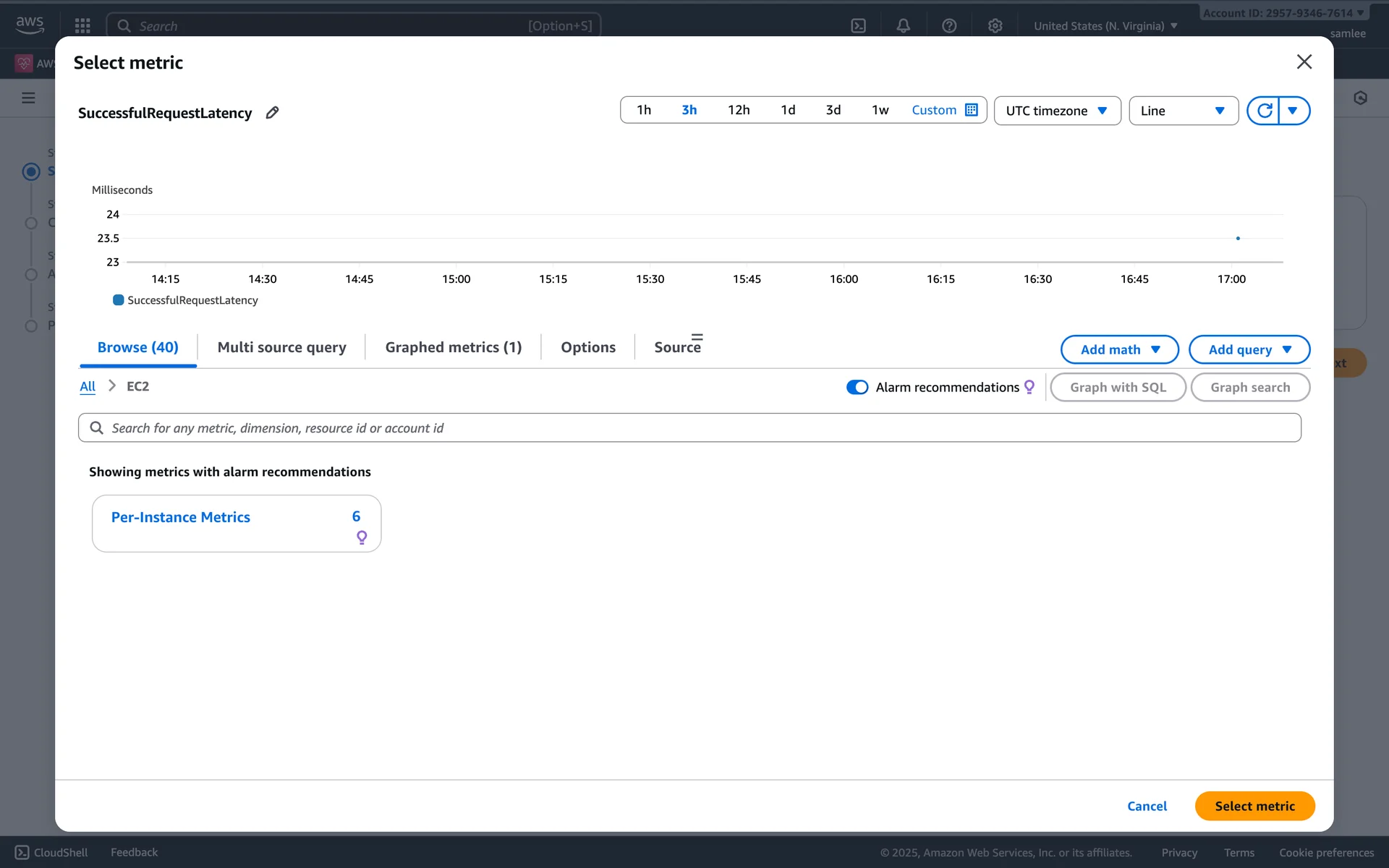Switch to the Graphed metrics (1) tab
Image resolution: width=1389 pixels, height=868 pixels.
pyautogui.click(x=453, y=347)
